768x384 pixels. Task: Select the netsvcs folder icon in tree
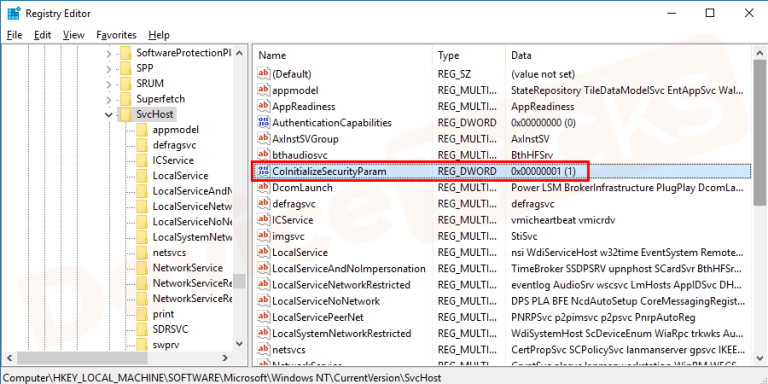point(142,253)
